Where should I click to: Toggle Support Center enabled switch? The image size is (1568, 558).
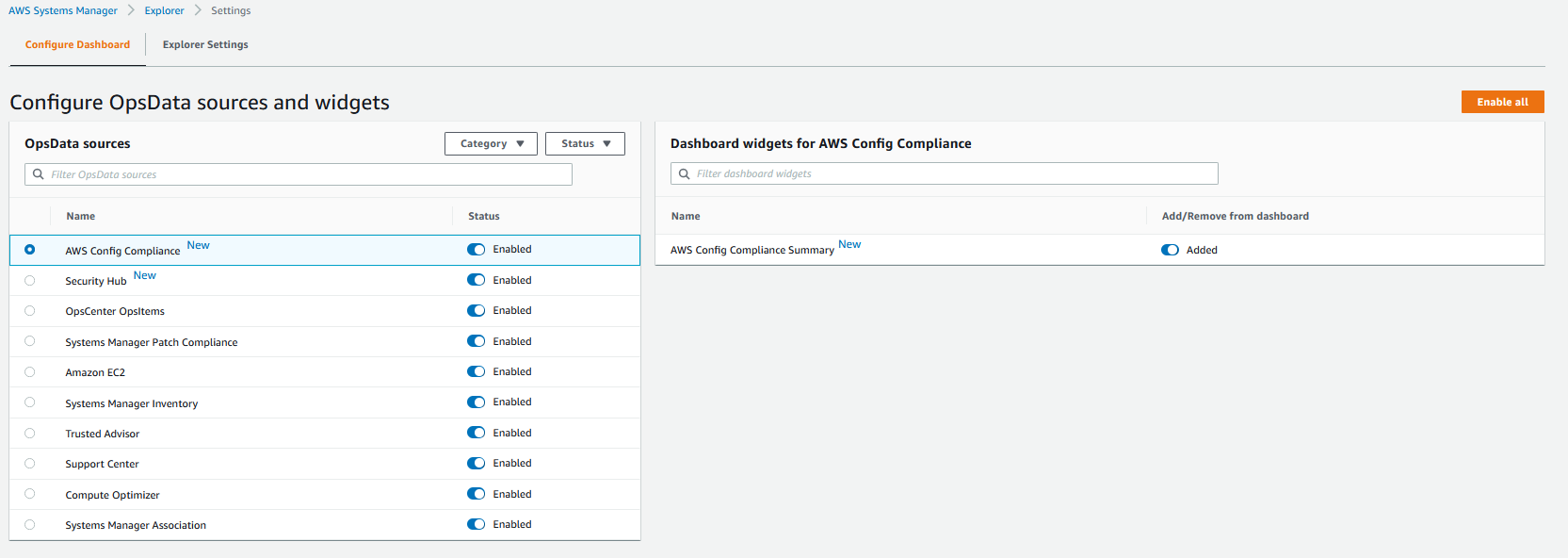(477, 464)
